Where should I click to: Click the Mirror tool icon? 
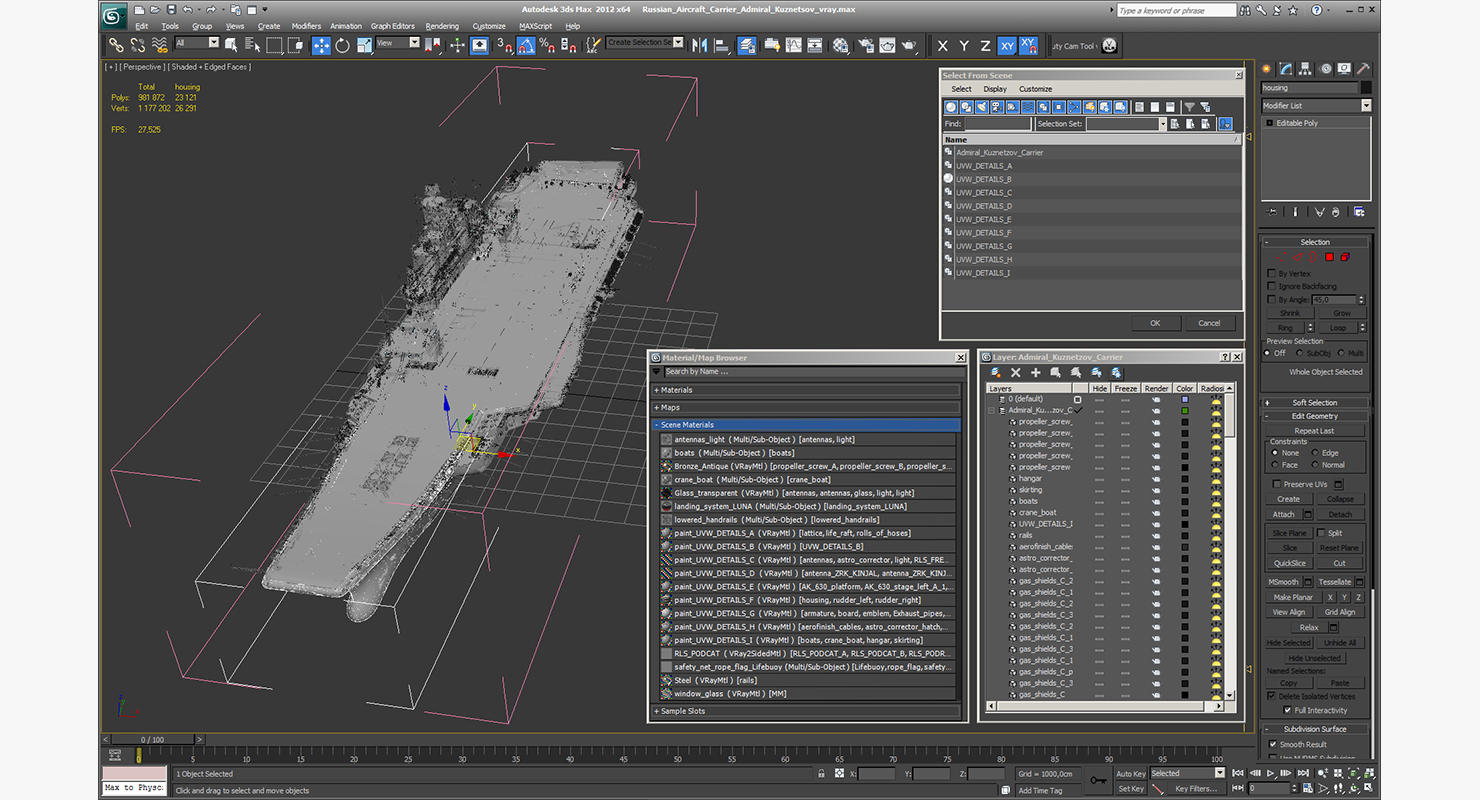click(x=699, y=45)
